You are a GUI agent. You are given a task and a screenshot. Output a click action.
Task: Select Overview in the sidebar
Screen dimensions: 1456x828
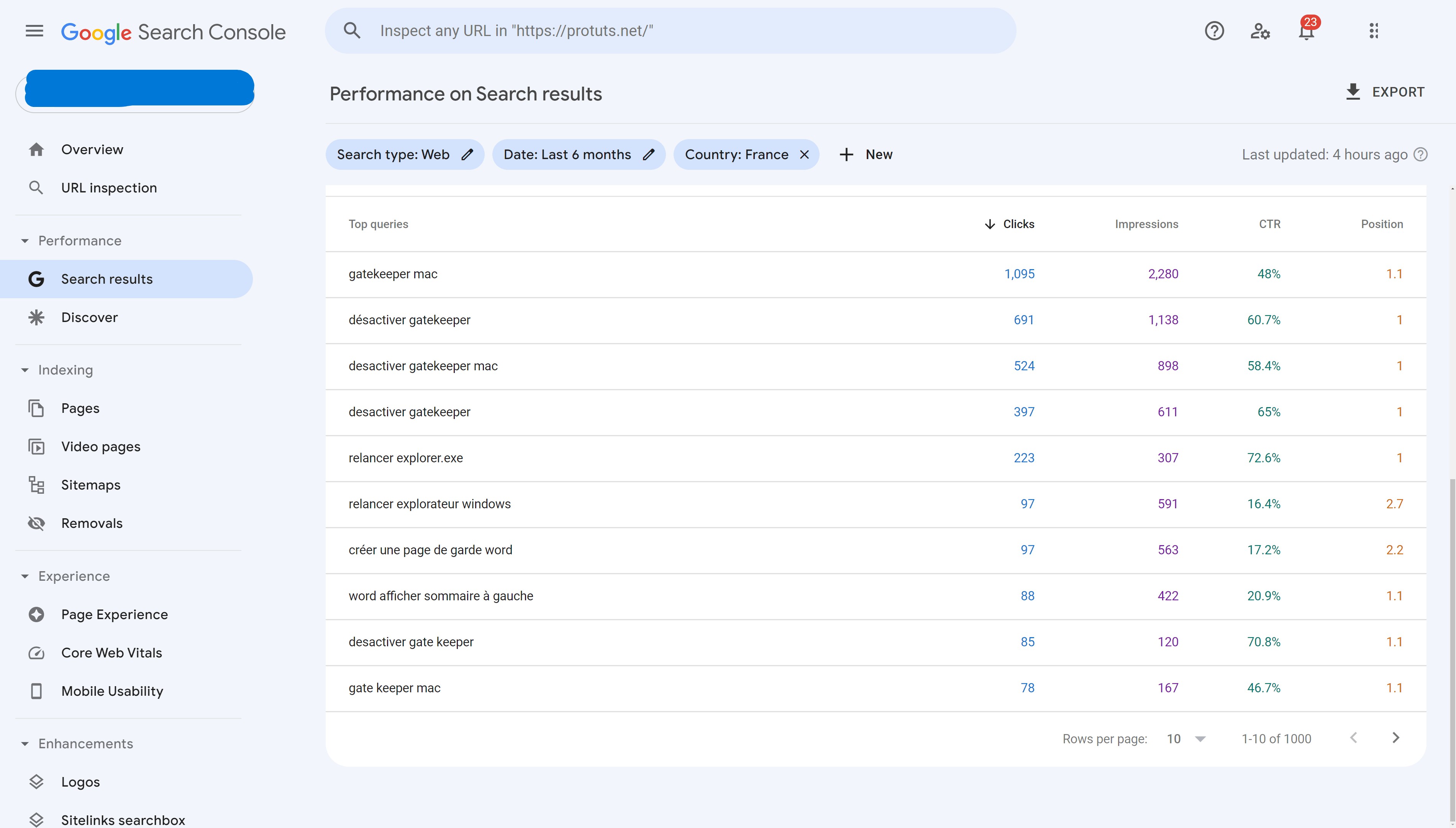click(92, 149)
